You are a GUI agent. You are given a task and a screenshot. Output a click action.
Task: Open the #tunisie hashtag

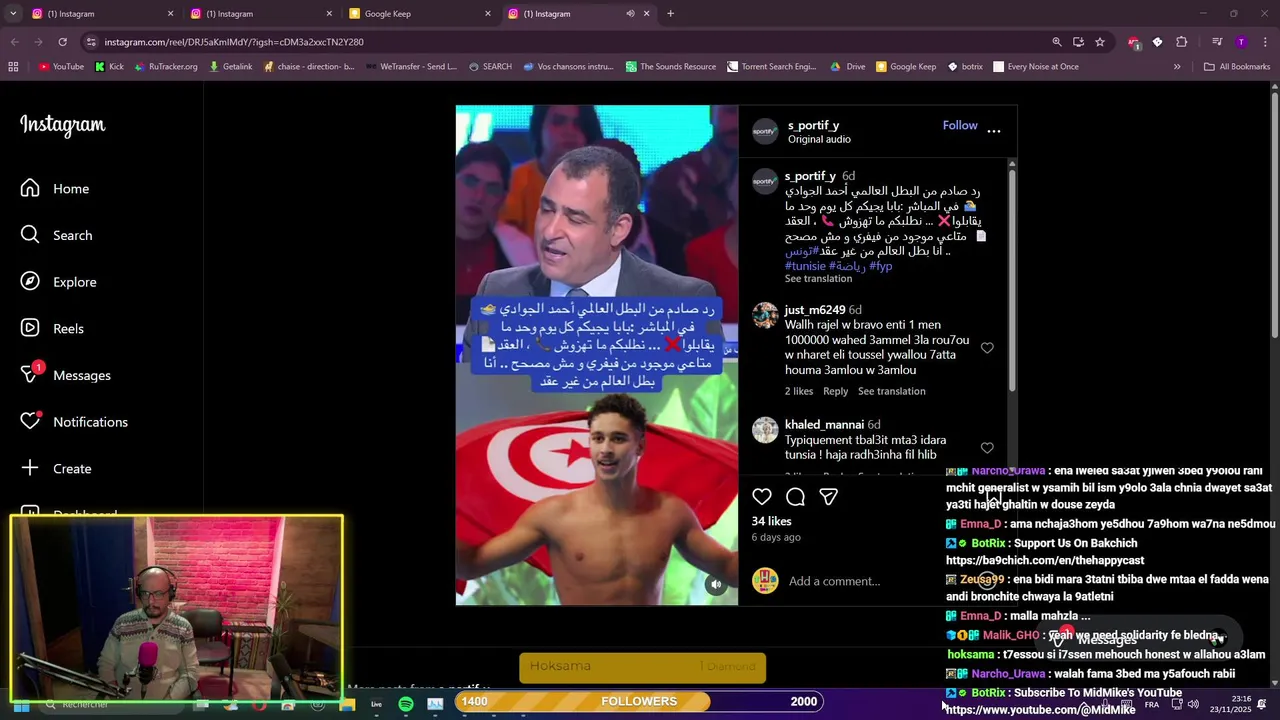point(805,266)
